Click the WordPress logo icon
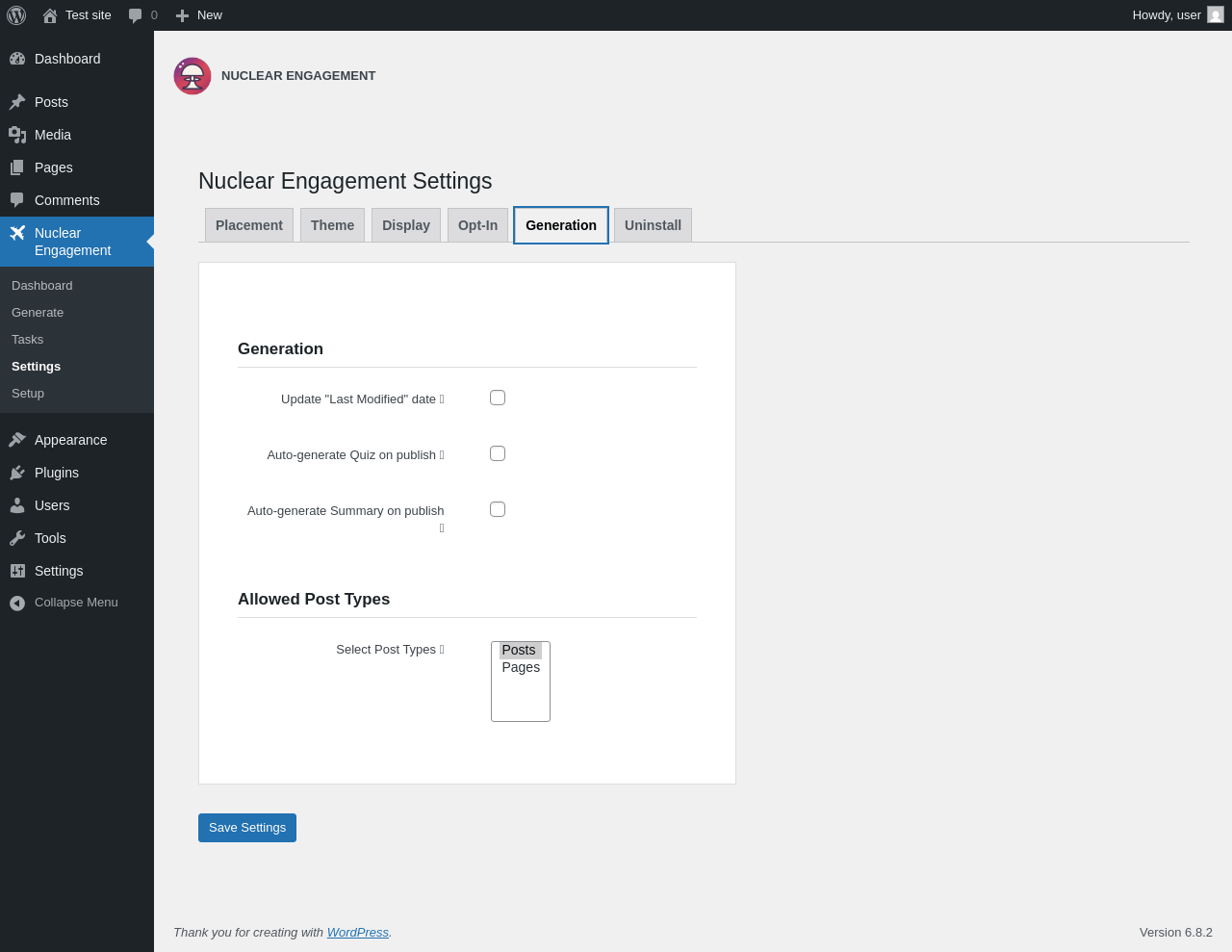Viewport: 1232px width, 952px height. click(x=16, y=15)
